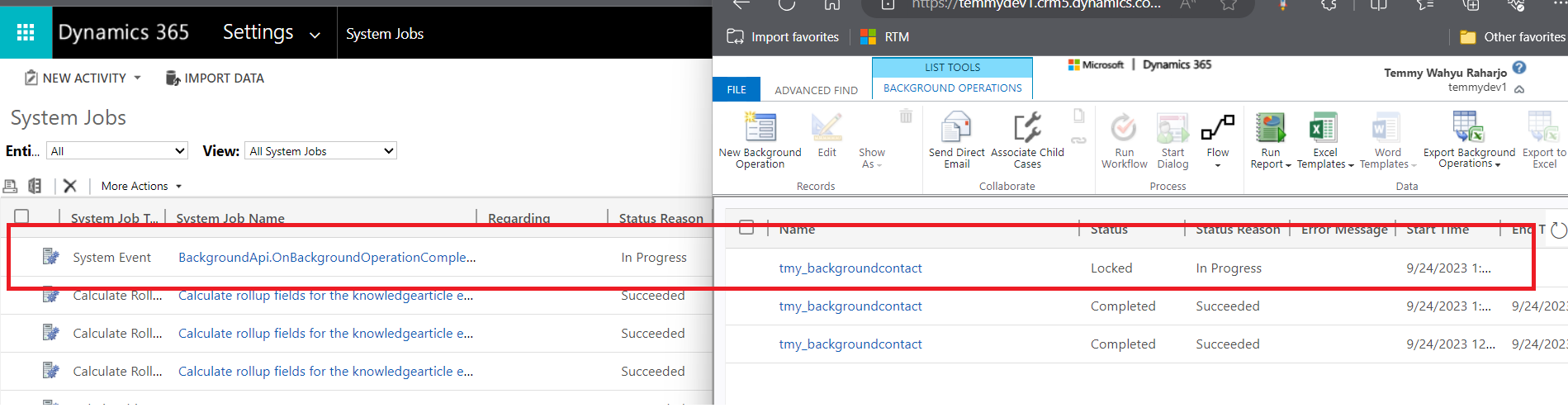This screenshot has height=408, width=1568.
Task: Click the LIST TOOLS contextual tab header
Action: tap(952, 67)
